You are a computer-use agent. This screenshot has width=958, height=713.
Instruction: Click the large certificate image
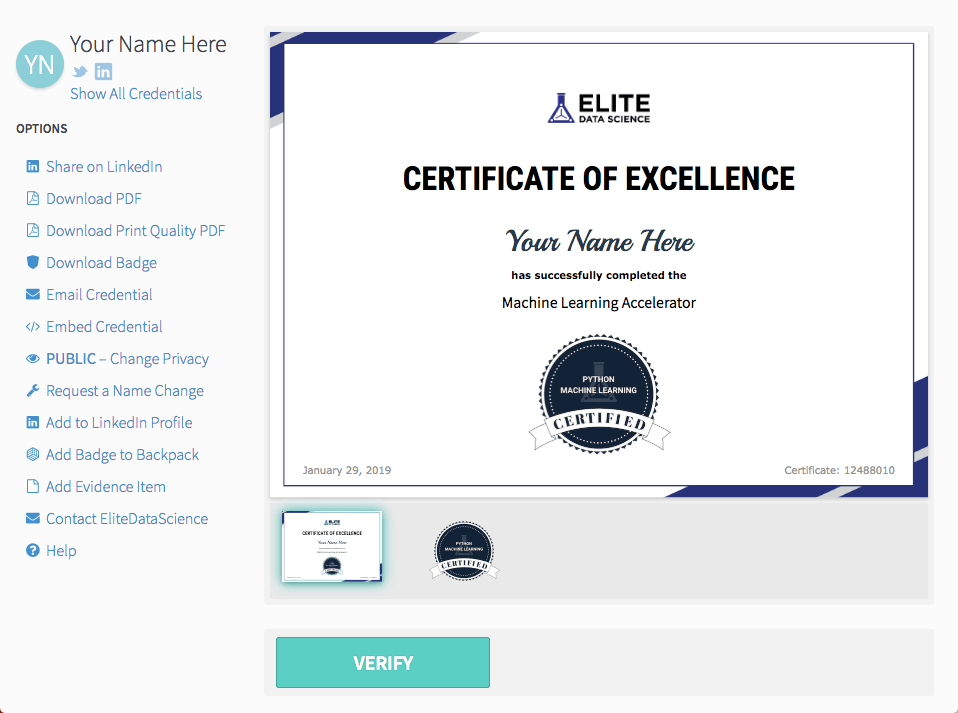pos(599,265)
